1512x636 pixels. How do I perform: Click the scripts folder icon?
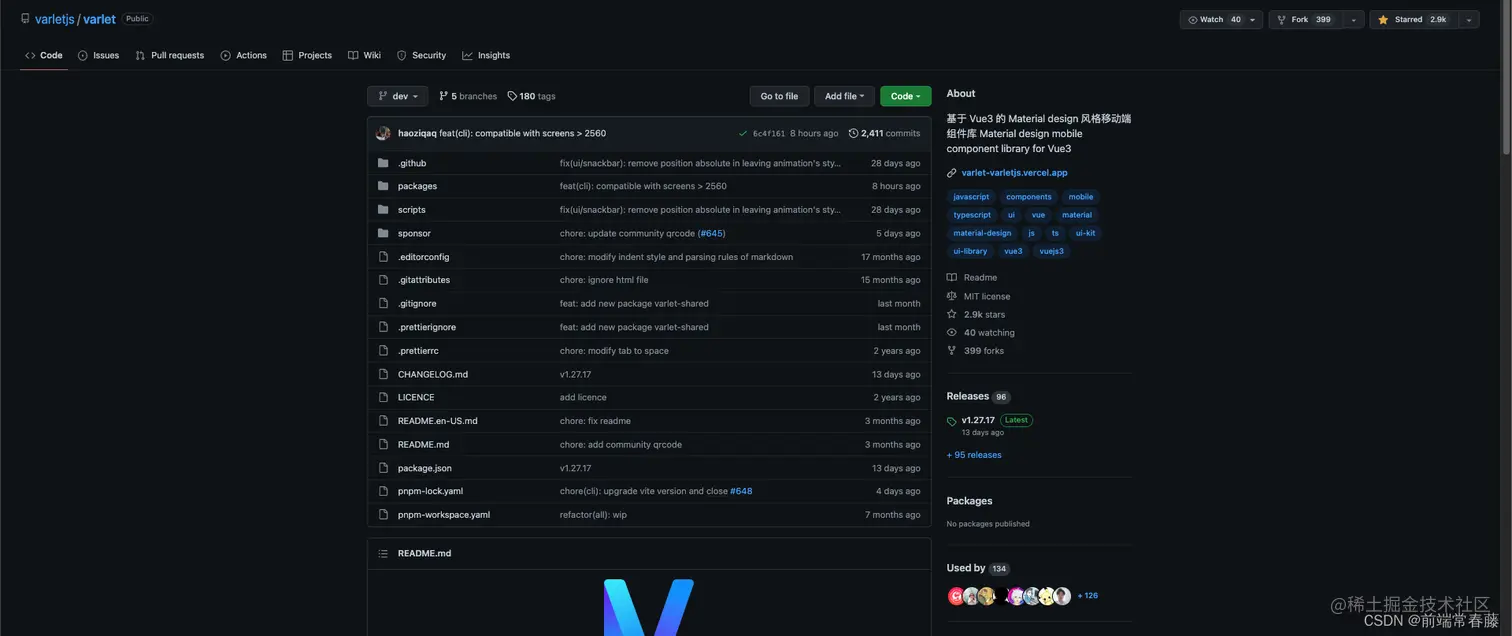(x=383, y=210)
